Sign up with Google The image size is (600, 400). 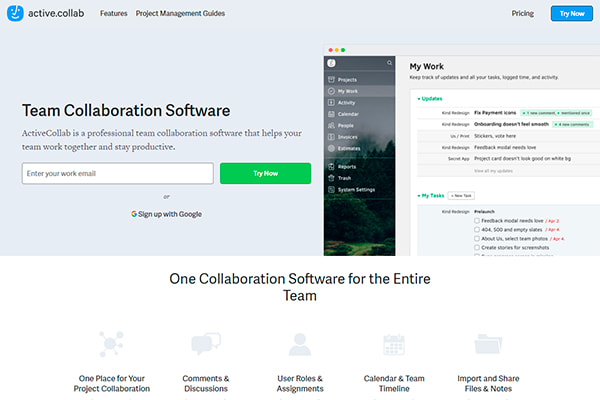click(x=166, y=214)
